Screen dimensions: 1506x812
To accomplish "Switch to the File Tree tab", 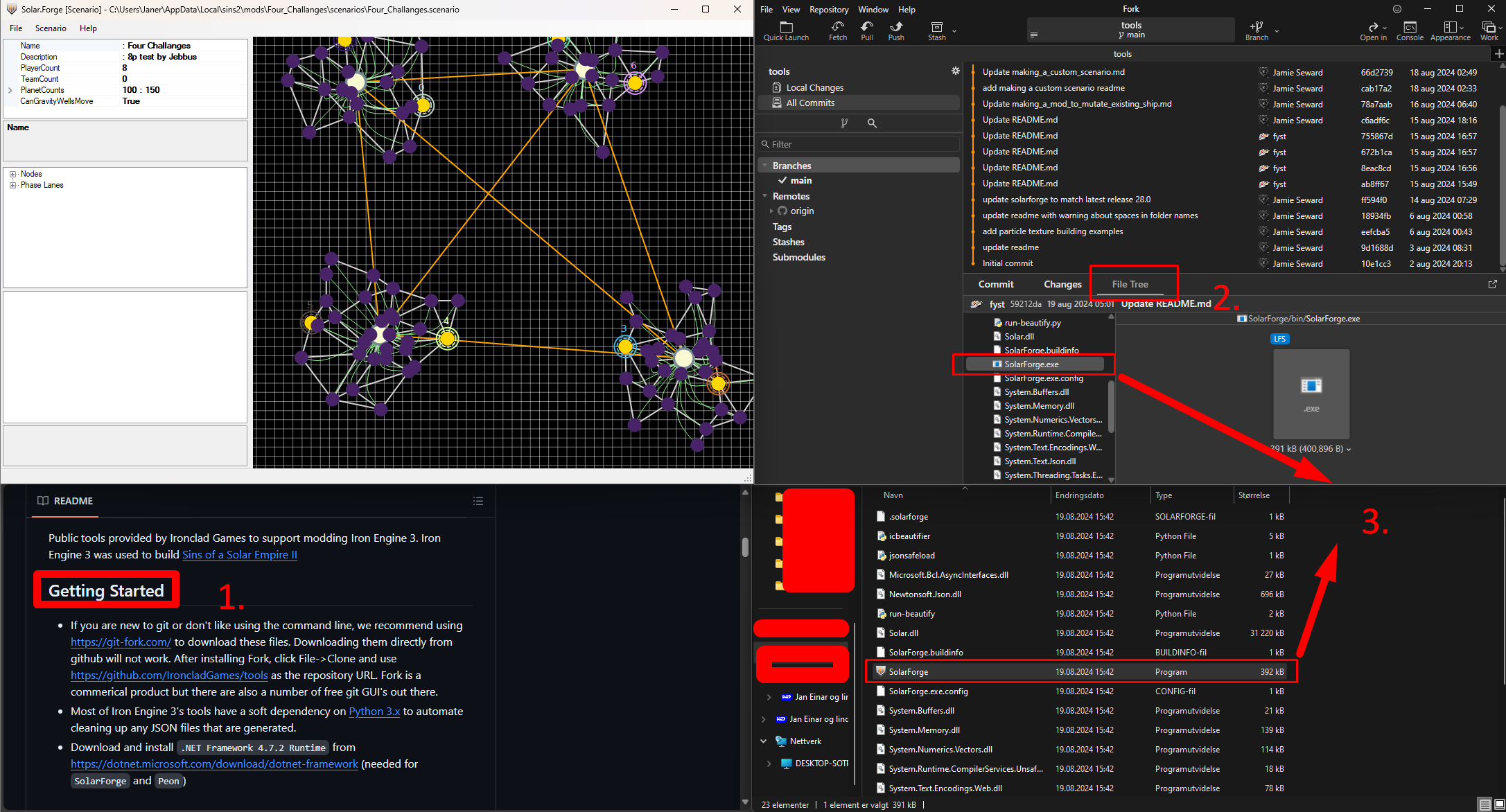I will [1130, 285].
